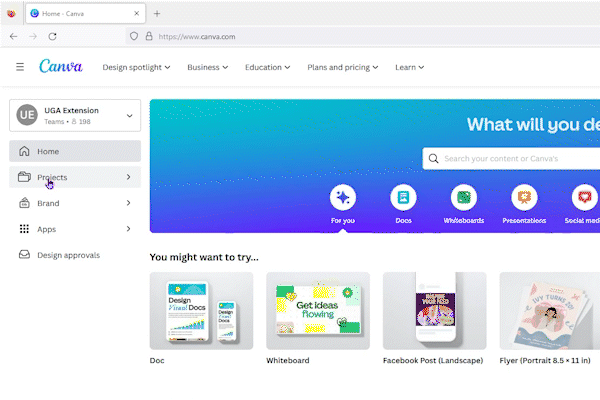The image size is (600, 400).
Task: Click the Flyer (Portrait 8.5 × 11 in) label
Action: [545, 361]
